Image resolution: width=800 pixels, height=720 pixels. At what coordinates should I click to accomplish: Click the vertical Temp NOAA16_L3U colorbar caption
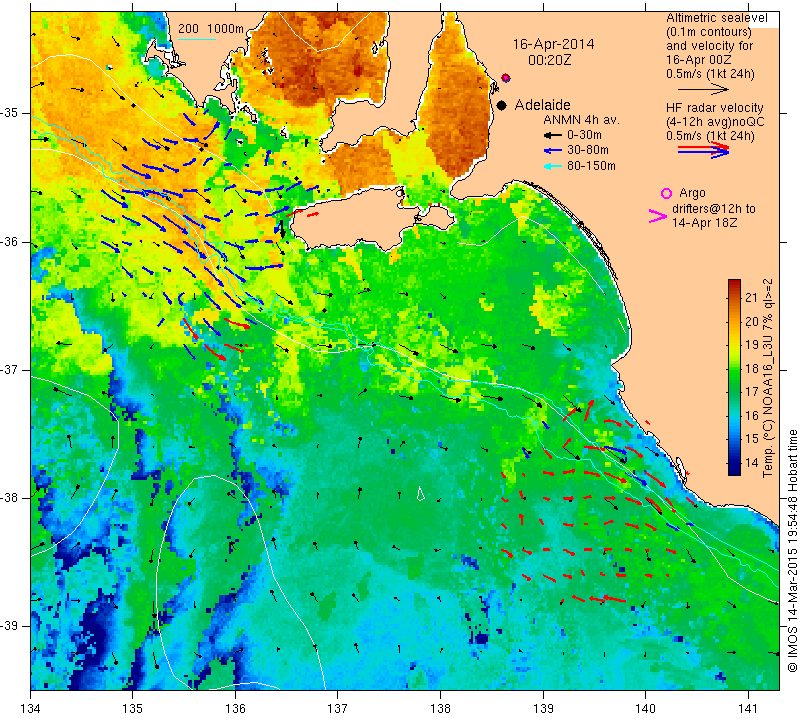pos(768,379)
